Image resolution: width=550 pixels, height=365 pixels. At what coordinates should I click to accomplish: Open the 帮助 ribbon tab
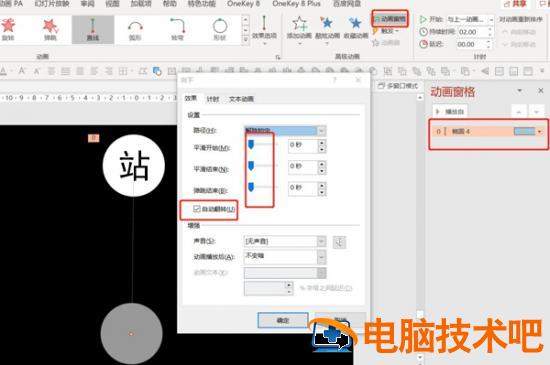click(170, 4)
